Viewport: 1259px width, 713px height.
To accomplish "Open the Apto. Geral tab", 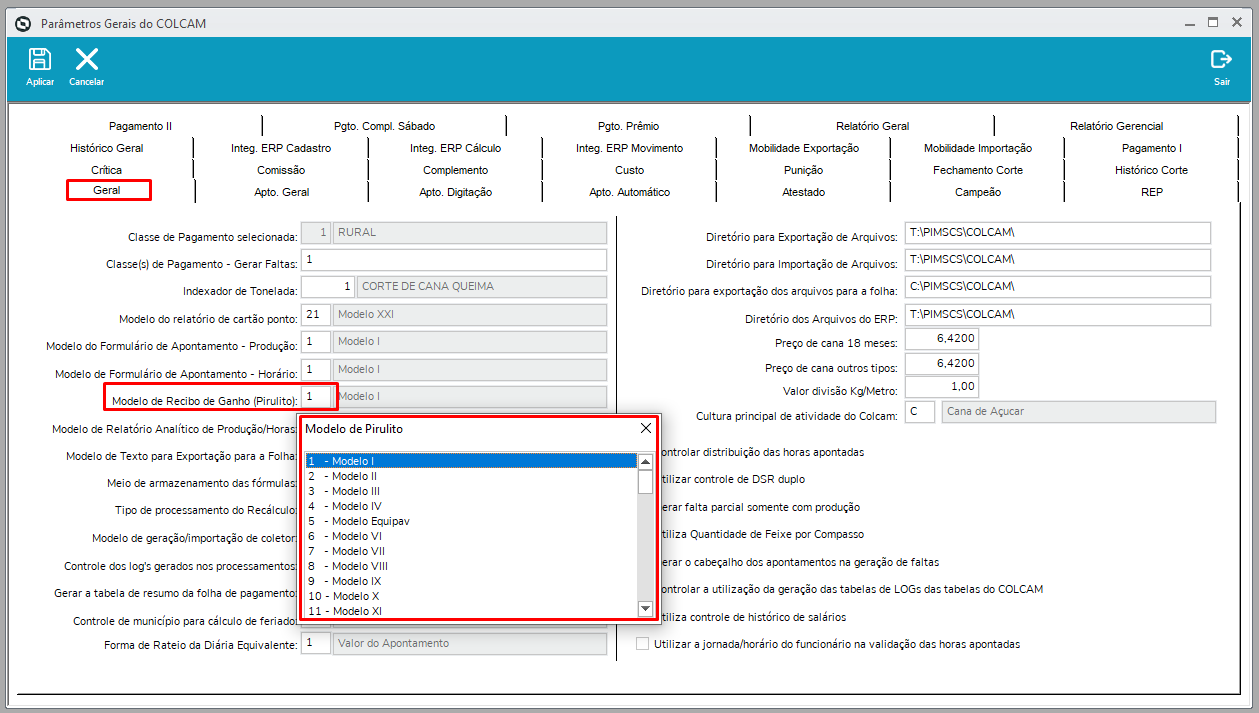I will pyautogui.click(x=281, y=192).
